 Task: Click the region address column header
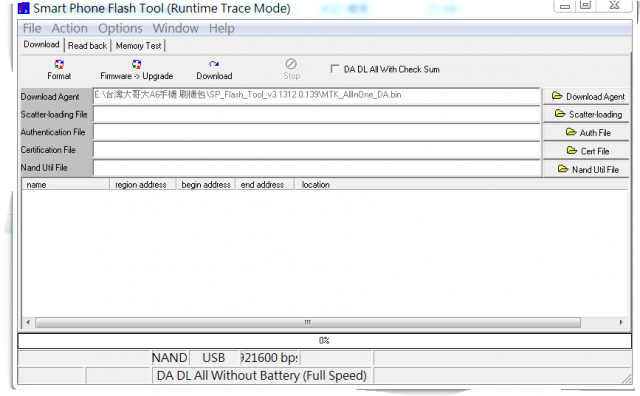143,185
